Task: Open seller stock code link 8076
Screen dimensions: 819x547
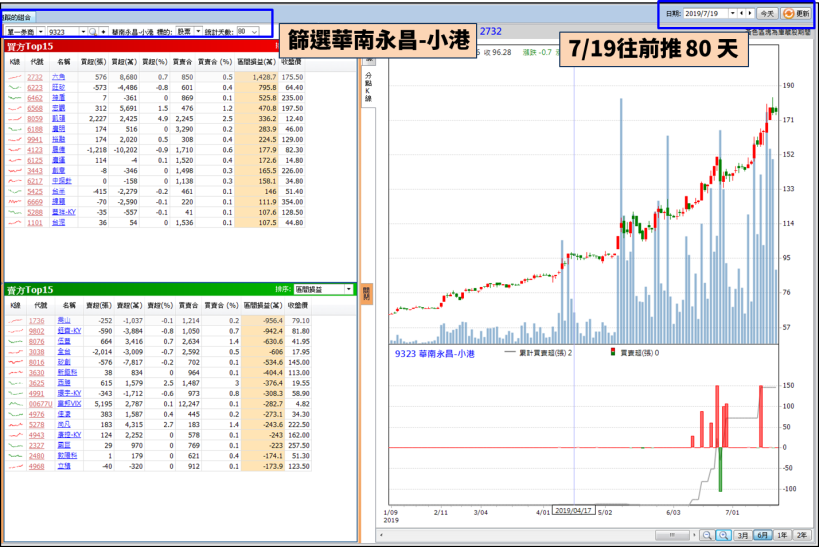Action: (x=37, y=342)
